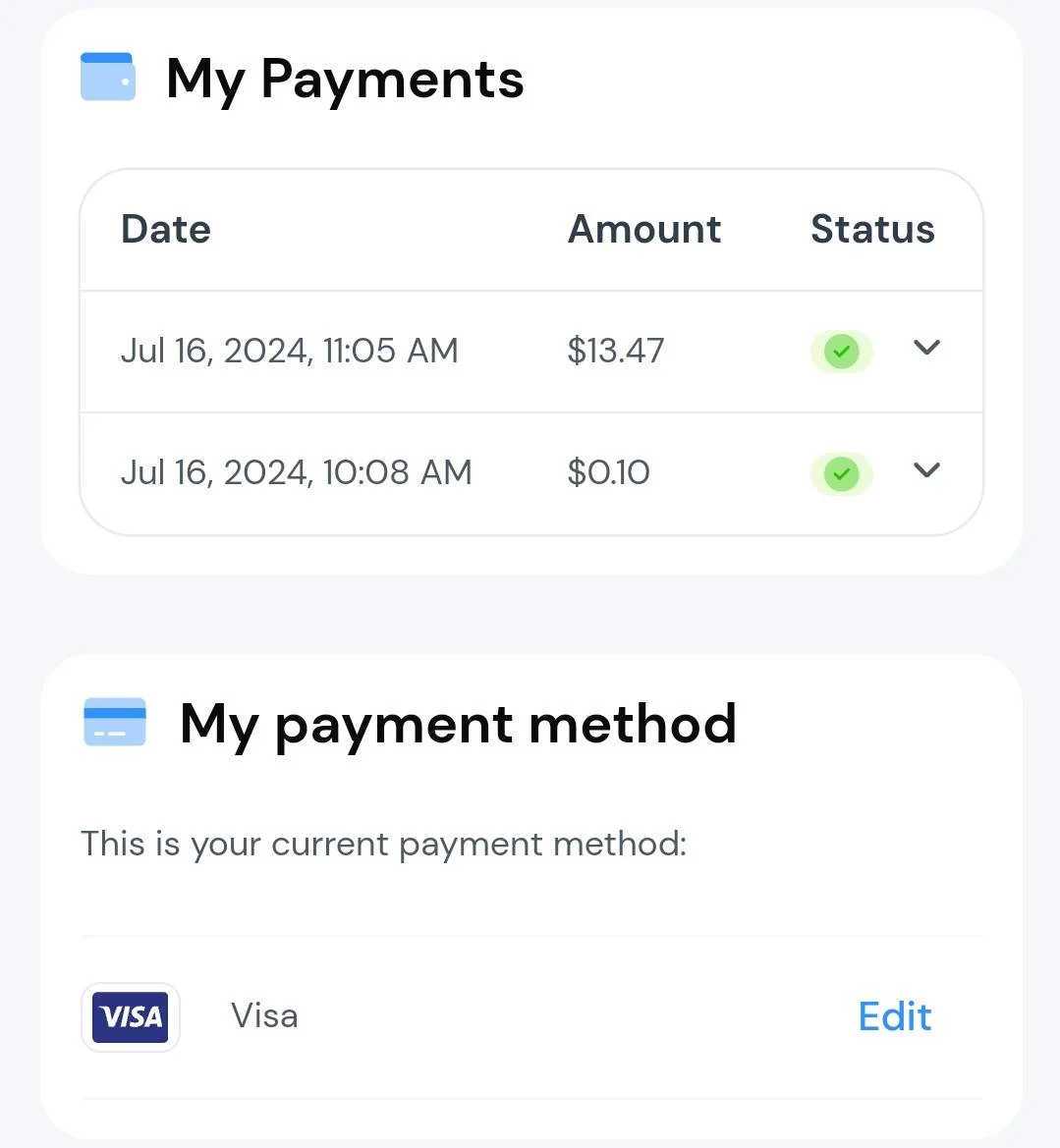The width and height of the screenshot is (1060, 1148).
Task: Click the current payment method description text
Action: [384, 845]
